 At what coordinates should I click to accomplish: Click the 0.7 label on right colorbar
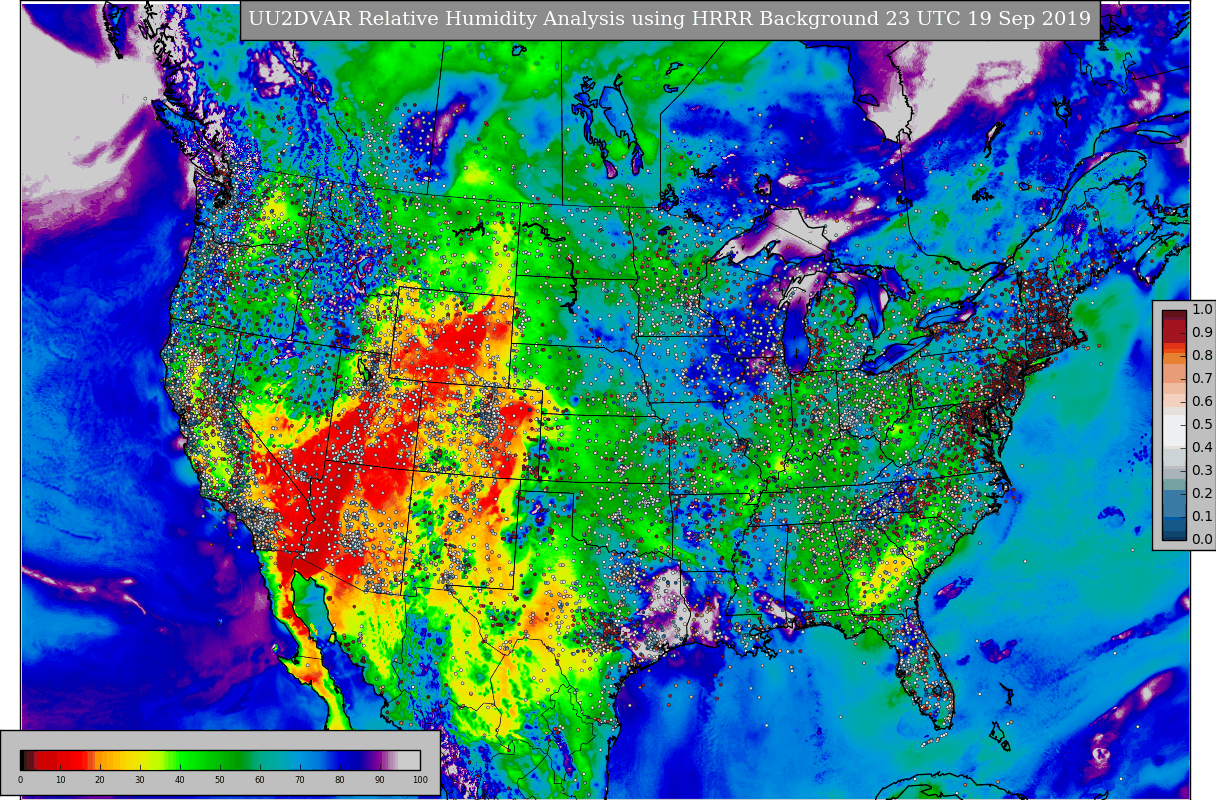point(1202,379)
